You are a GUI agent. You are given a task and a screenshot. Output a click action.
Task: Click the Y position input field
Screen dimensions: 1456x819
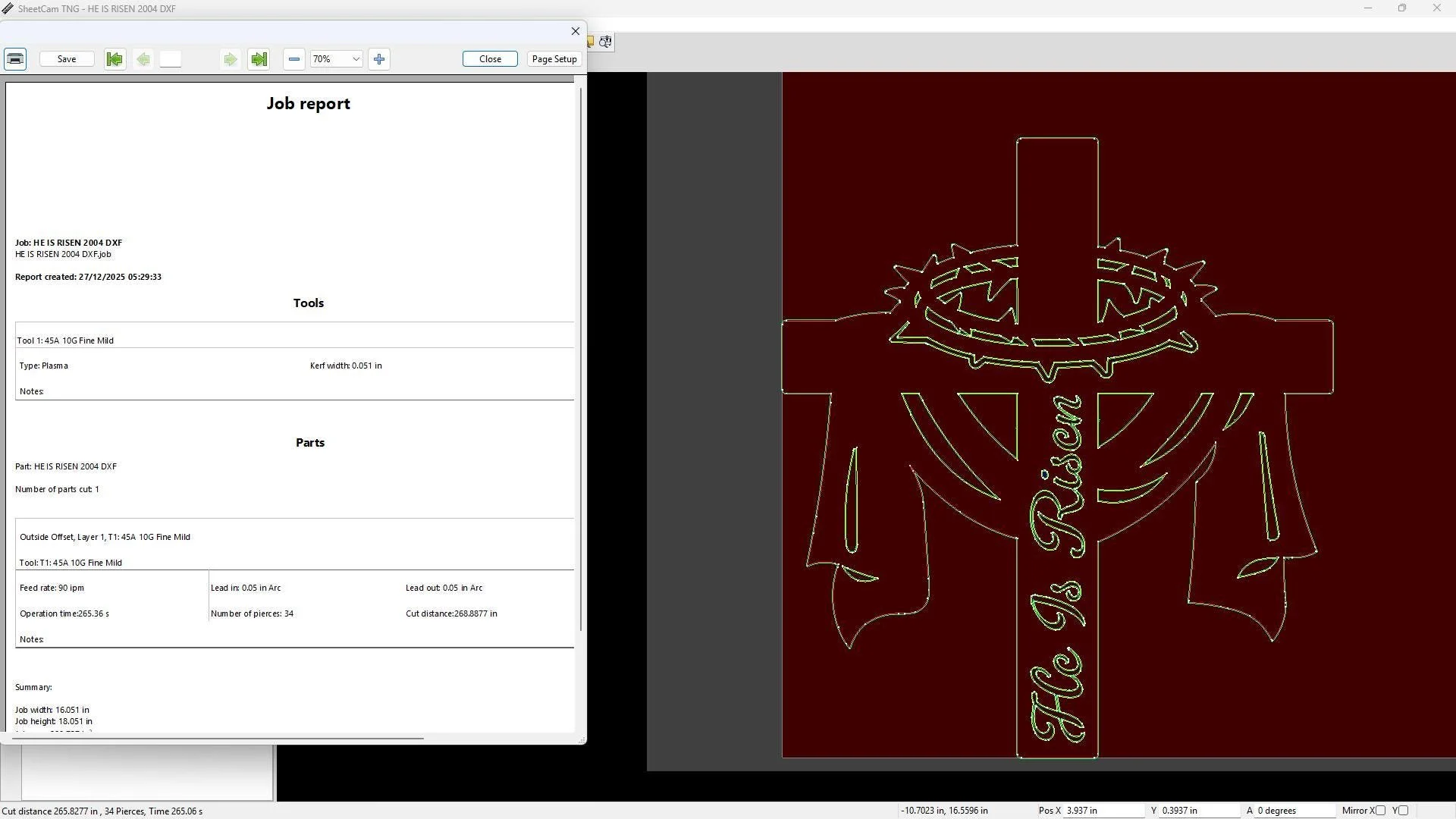1200,811
